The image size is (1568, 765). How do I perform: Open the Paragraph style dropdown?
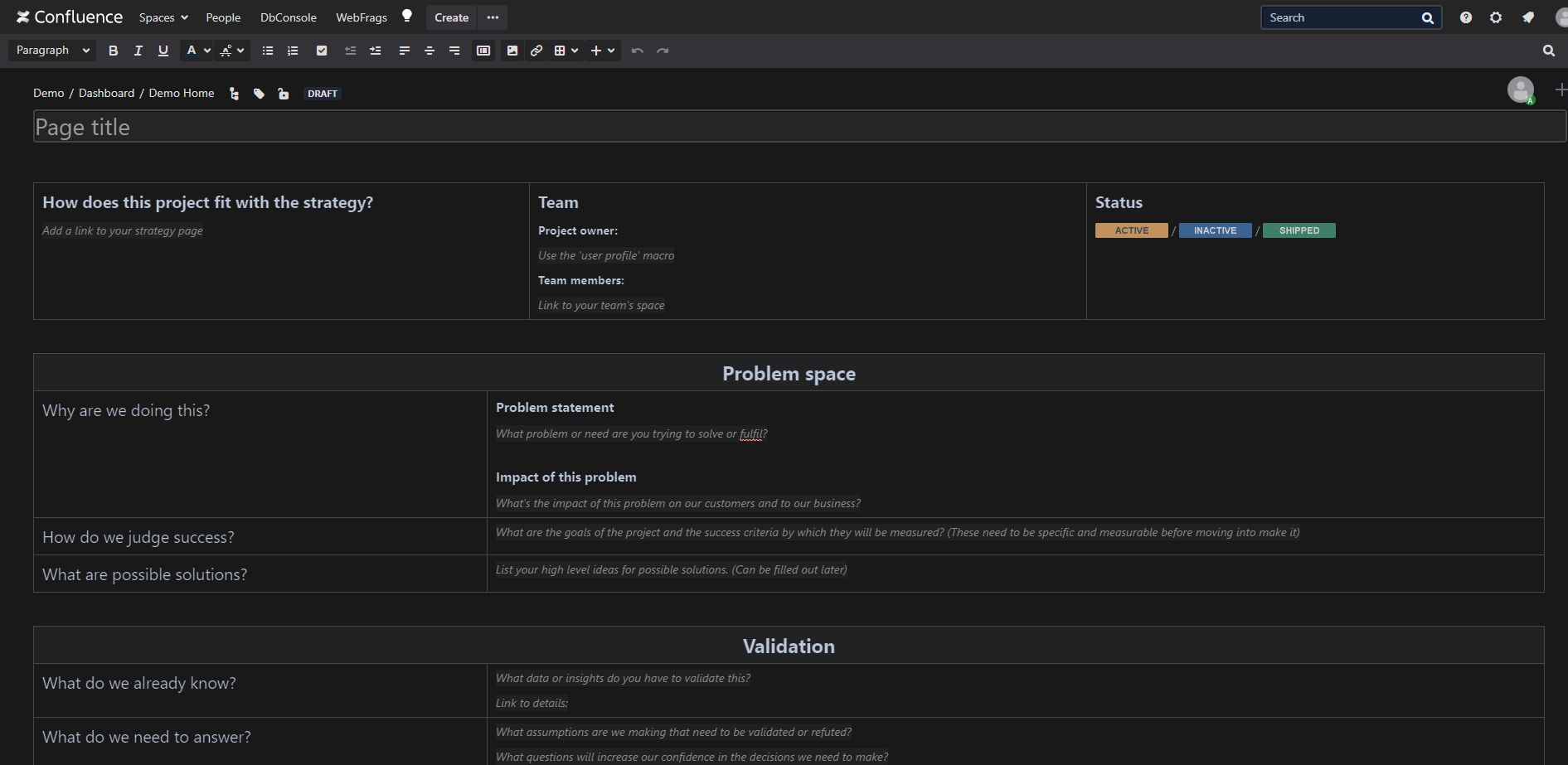[51, 51]
